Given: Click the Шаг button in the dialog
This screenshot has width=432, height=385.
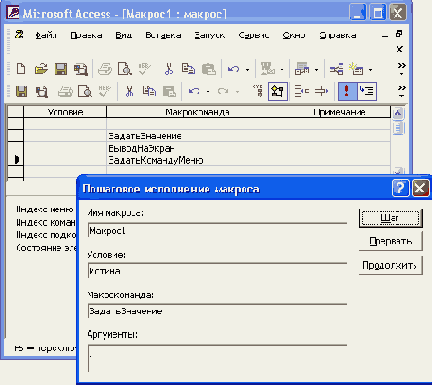Looking at the screenshot, I should point(390,218).
